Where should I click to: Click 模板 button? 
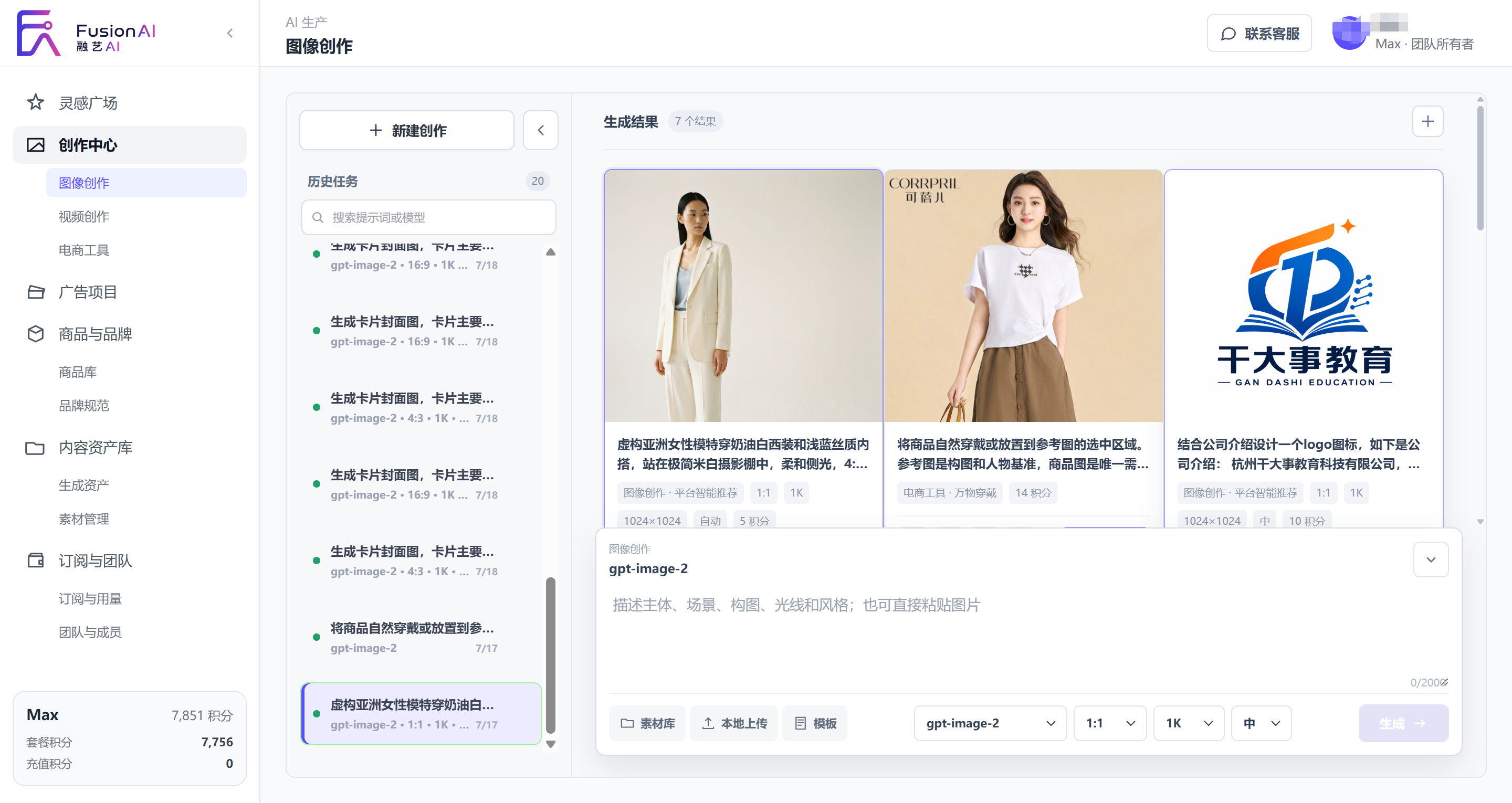click(815, 723)
